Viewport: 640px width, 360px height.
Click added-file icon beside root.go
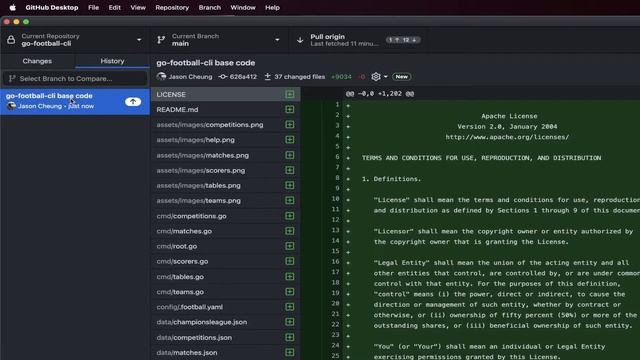coord(290,246)
